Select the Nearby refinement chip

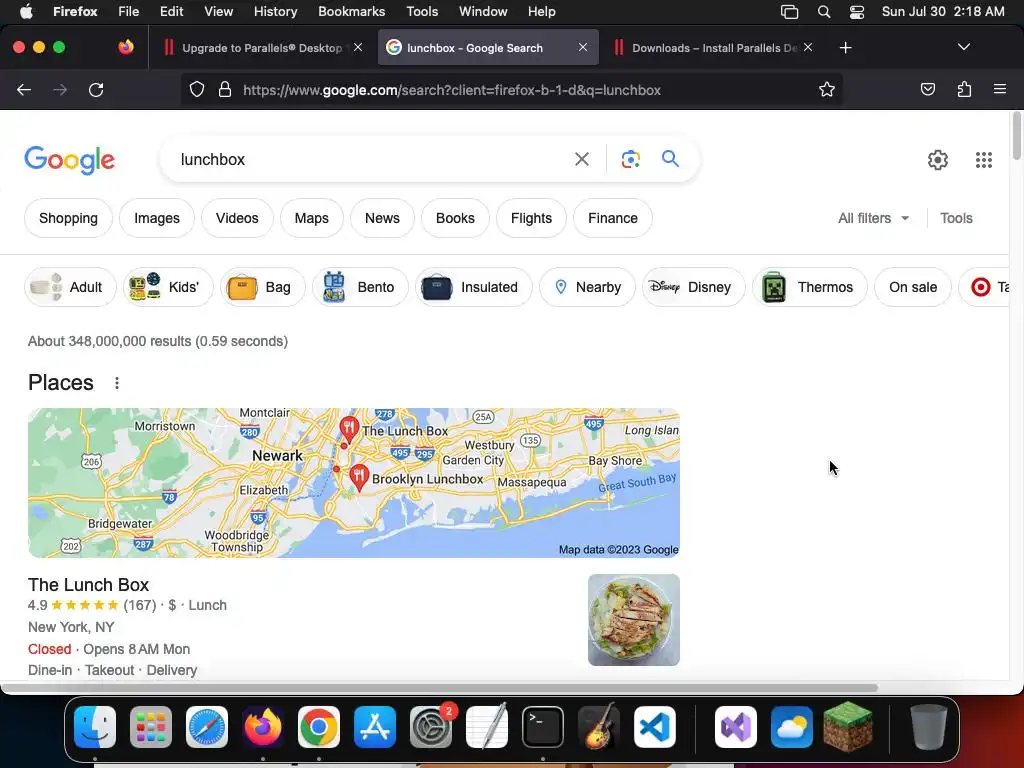click(x=587, y=287)
